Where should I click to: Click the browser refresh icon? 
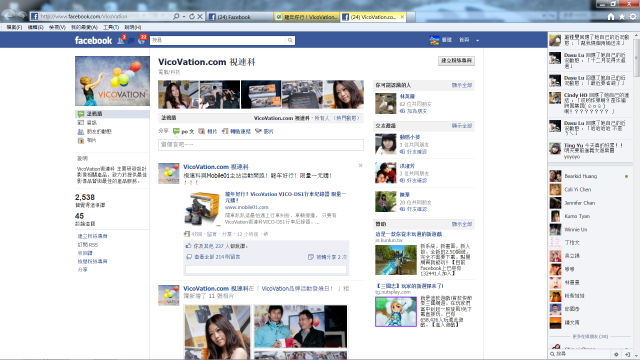[x=191, y=16]
